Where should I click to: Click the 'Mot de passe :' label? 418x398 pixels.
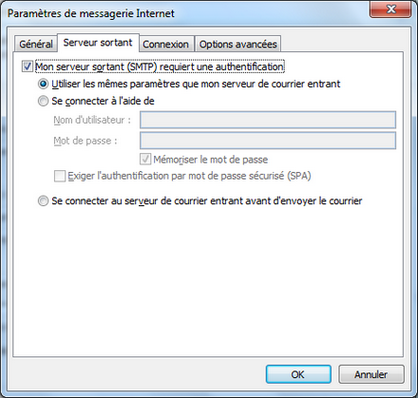pos(85,141)
